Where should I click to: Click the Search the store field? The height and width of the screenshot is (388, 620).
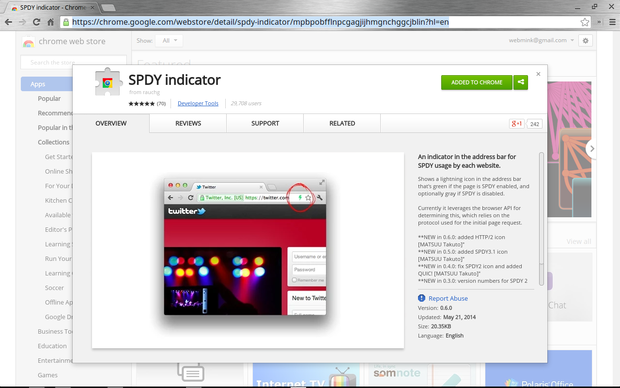73,62
